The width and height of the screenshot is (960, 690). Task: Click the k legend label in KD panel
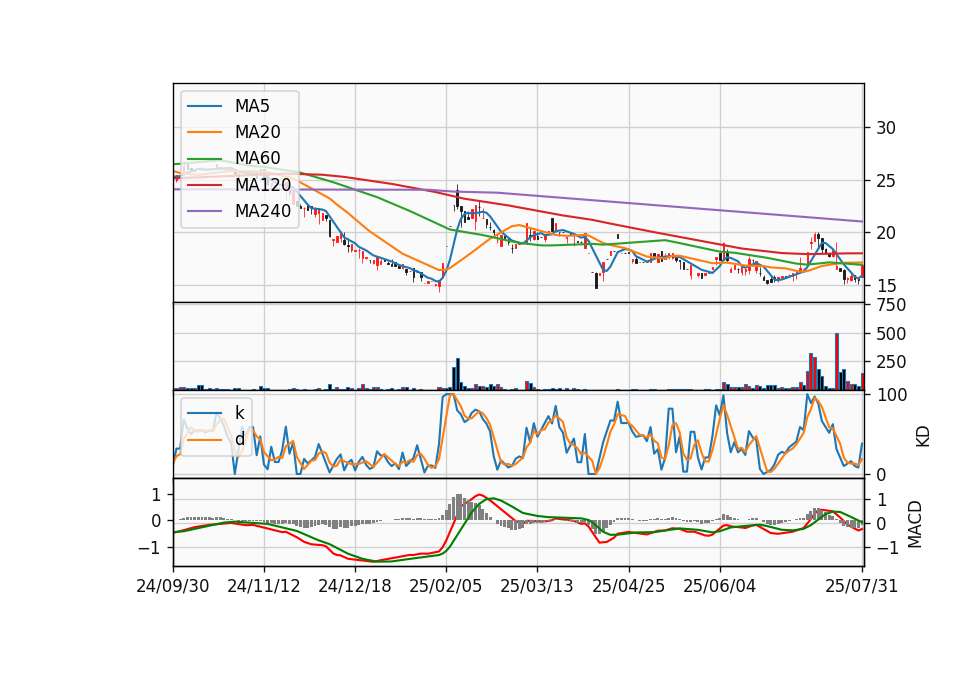tap(239, 413)
